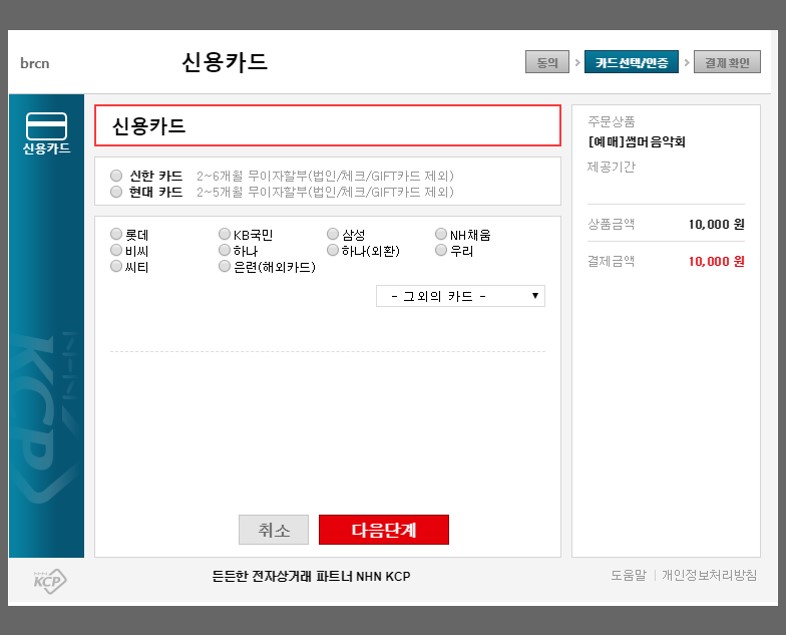Click the KCP logo in footer

click(49, 581)
